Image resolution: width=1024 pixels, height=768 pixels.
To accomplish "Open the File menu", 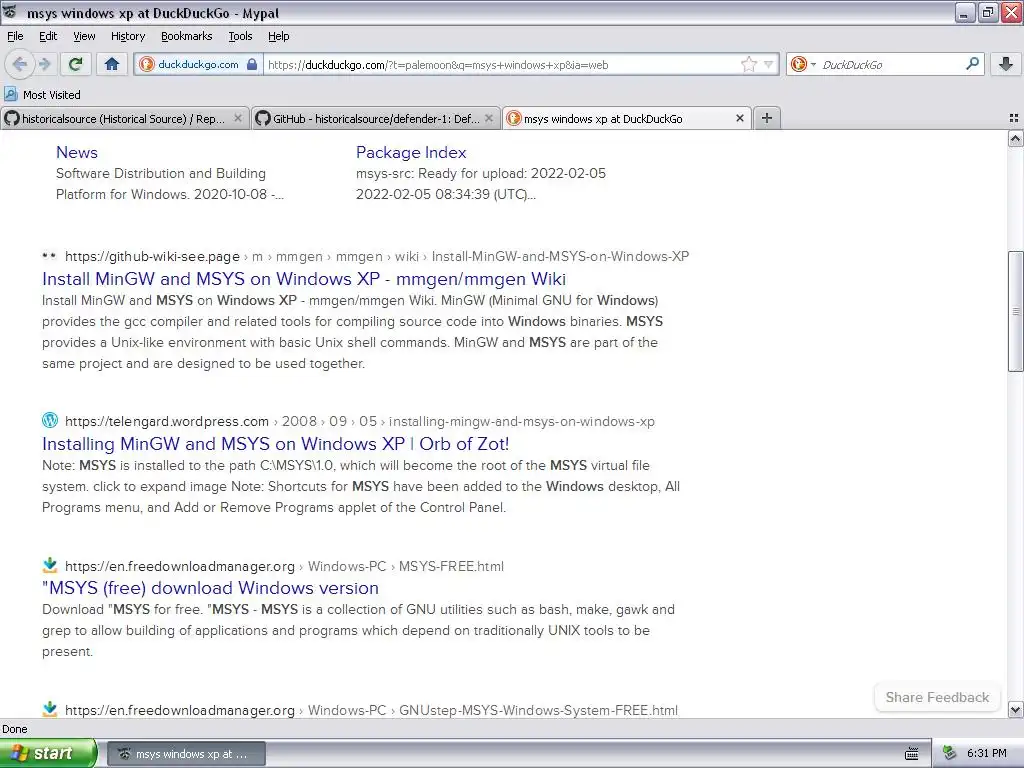I will point(15,36).
